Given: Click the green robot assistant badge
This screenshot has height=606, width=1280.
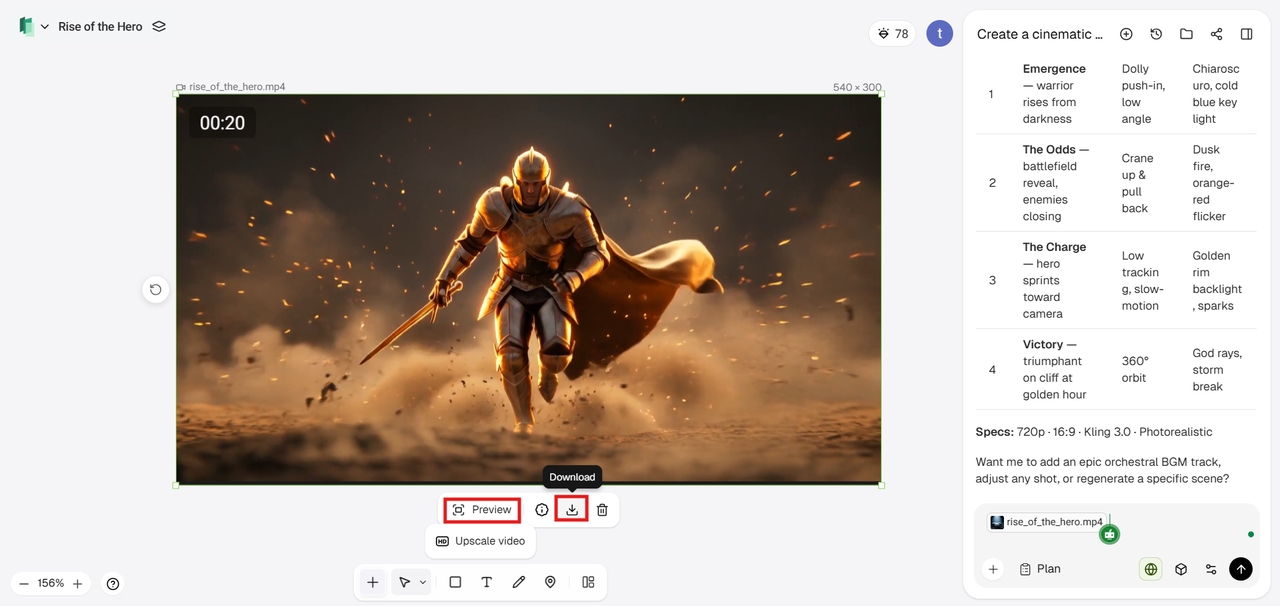Looking at the screenshot, I should (x=1109, y=534).
